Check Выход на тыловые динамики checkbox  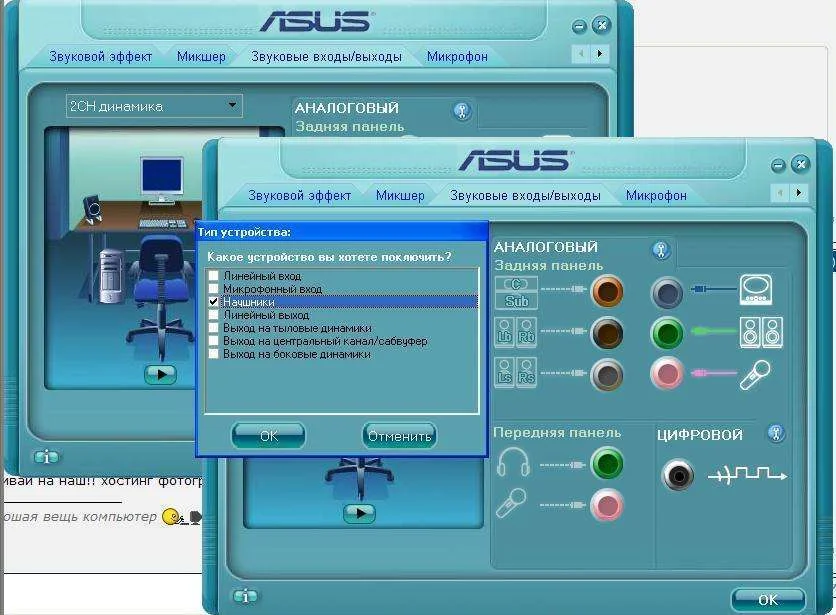pyautogui.click(x=213, y=328)
